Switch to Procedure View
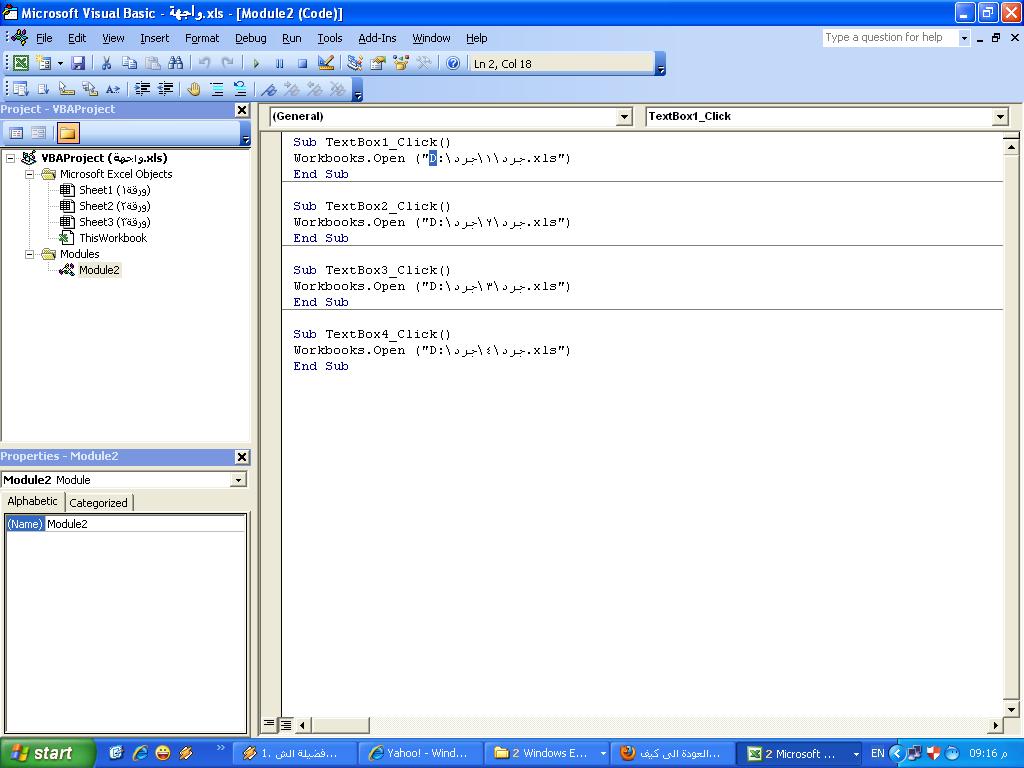1024x768 pixels. tap(269, 724)
